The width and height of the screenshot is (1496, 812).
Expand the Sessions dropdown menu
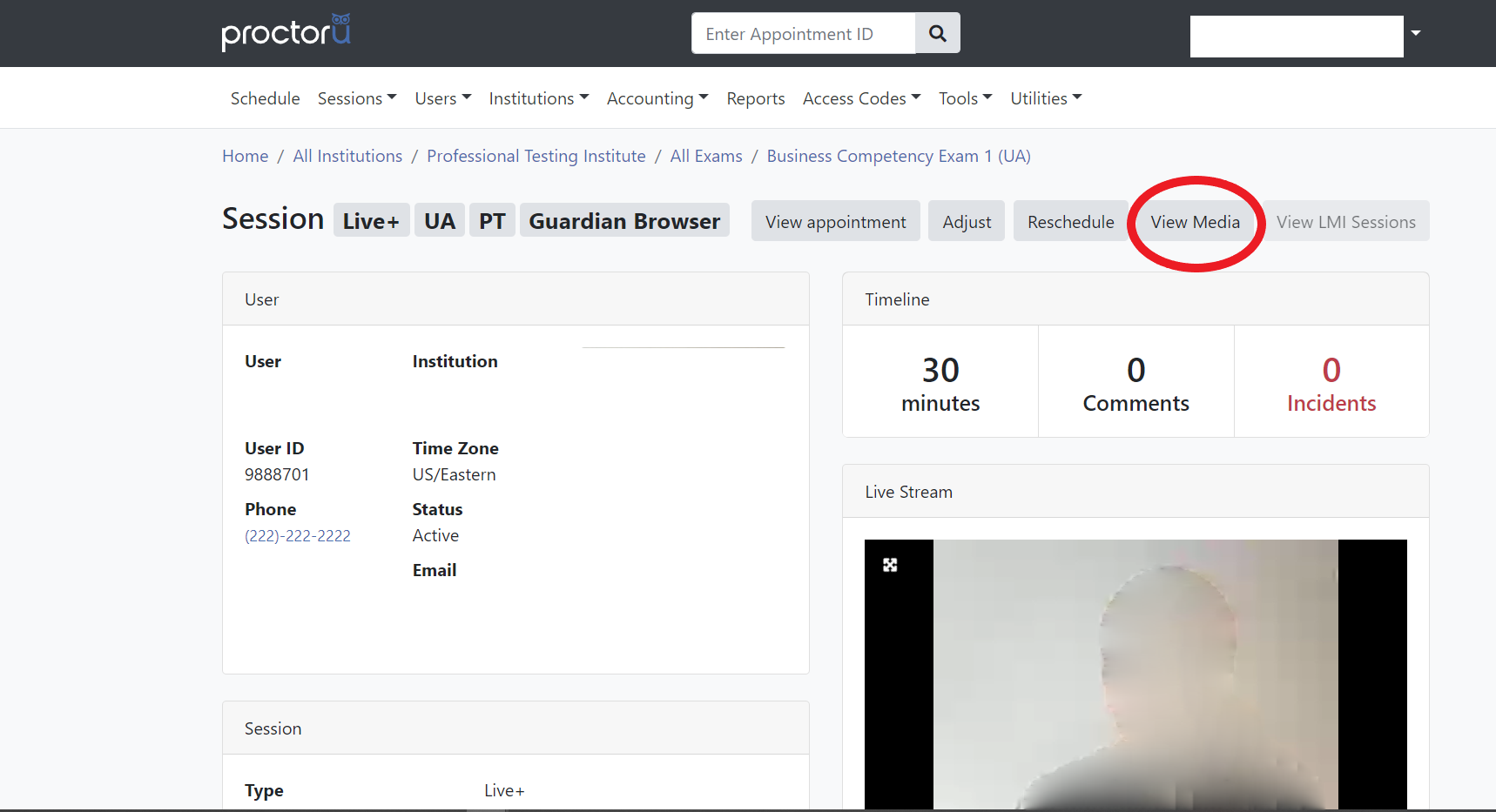pos(357,98)
